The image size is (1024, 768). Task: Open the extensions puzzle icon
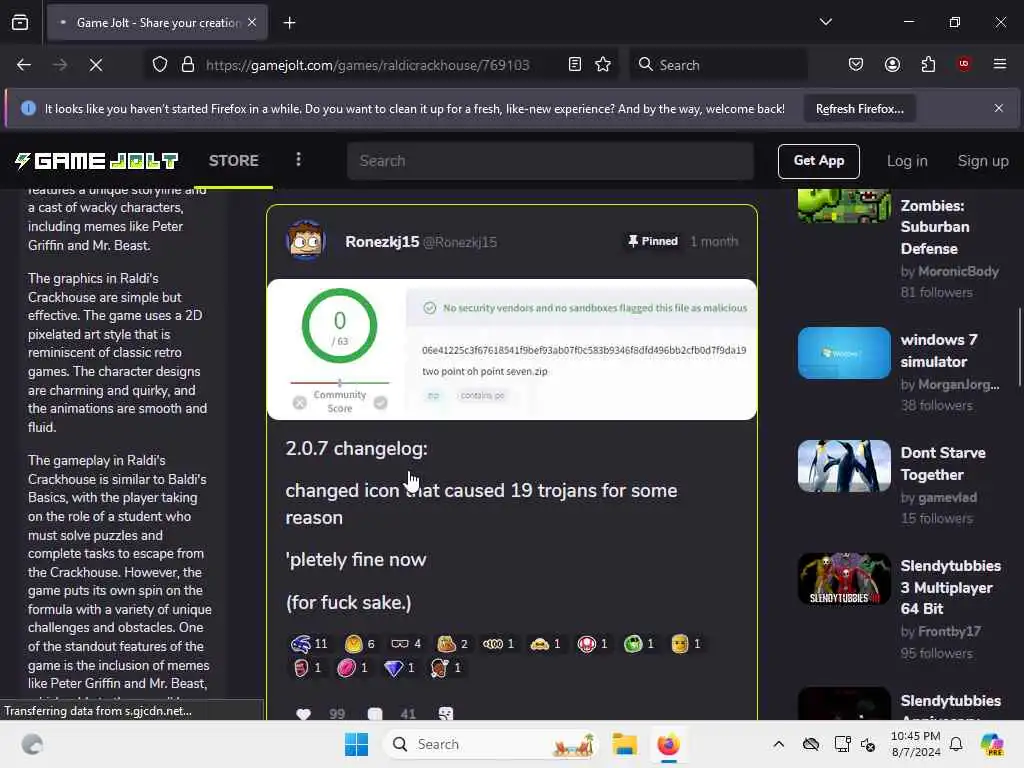928,65
